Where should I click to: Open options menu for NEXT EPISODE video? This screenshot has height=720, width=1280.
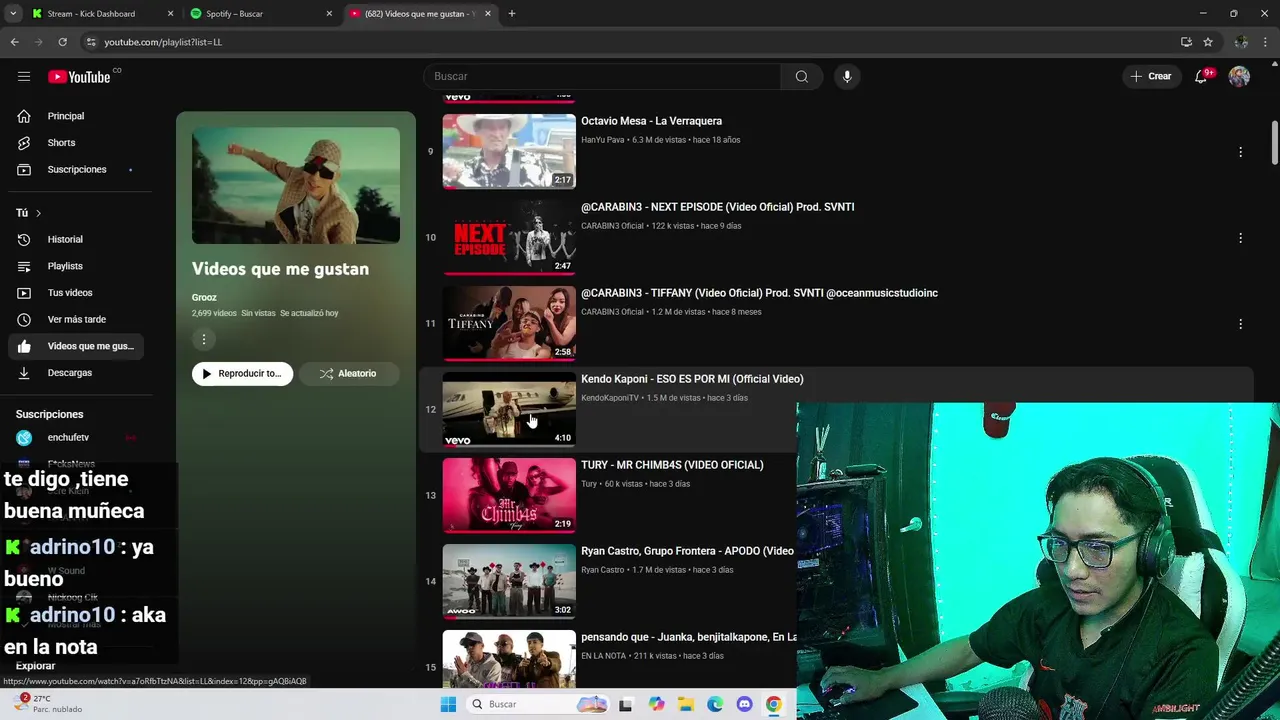pyautogui.click(x=1240, y=238)
